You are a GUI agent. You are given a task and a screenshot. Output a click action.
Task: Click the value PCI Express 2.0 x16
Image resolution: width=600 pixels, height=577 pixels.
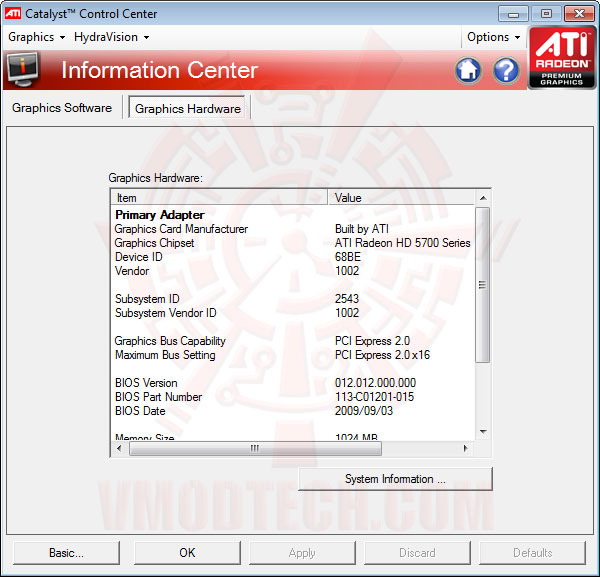pos(382,355)
